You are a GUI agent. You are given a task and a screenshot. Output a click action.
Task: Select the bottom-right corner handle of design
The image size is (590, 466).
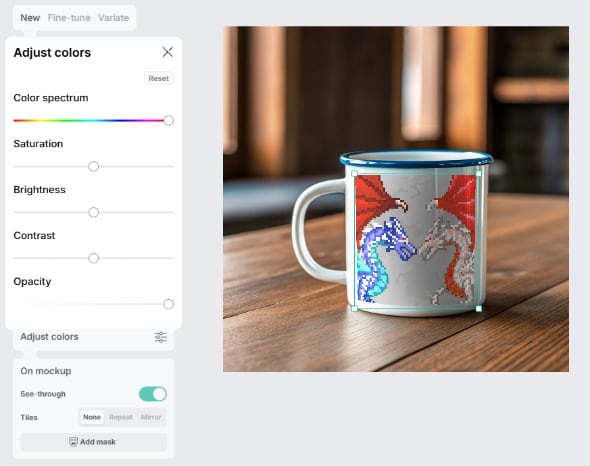pyautogui.click(x=479, y=309)
